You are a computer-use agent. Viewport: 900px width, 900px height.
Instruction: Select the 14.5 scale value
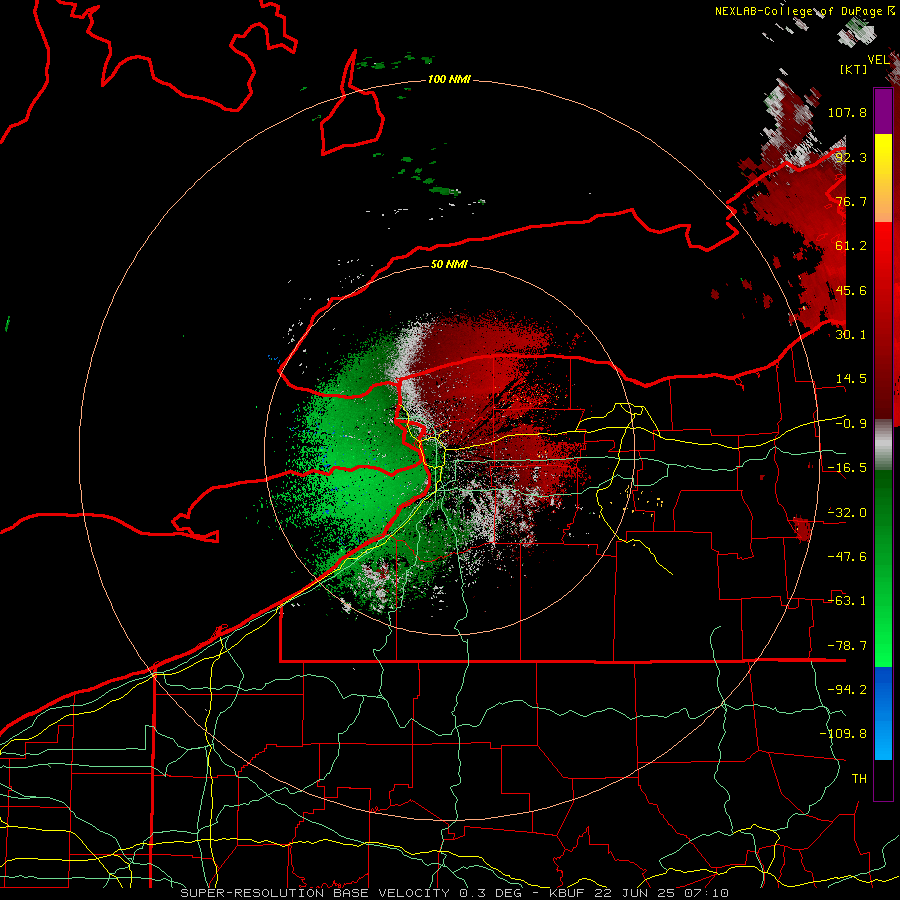(851, 379)
